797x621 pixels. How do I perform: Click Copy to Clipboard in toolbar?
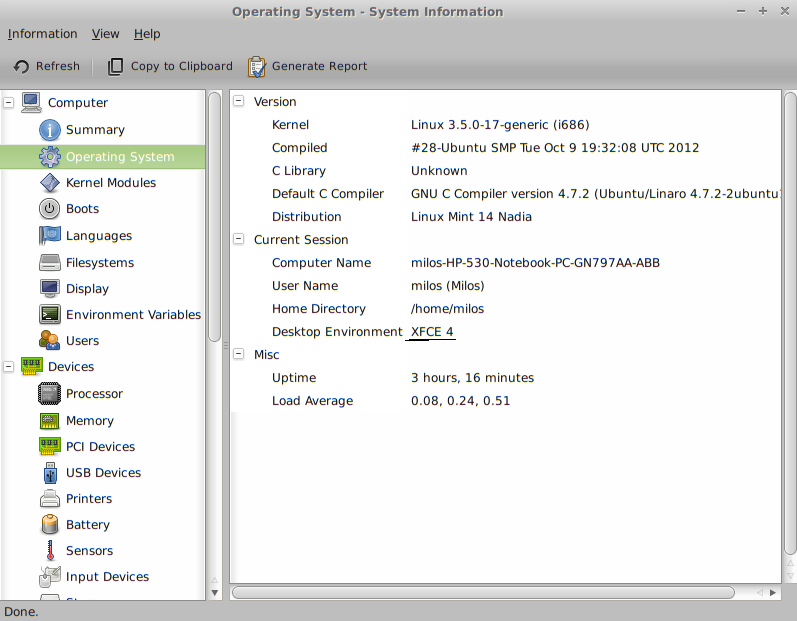coord(170,67)
